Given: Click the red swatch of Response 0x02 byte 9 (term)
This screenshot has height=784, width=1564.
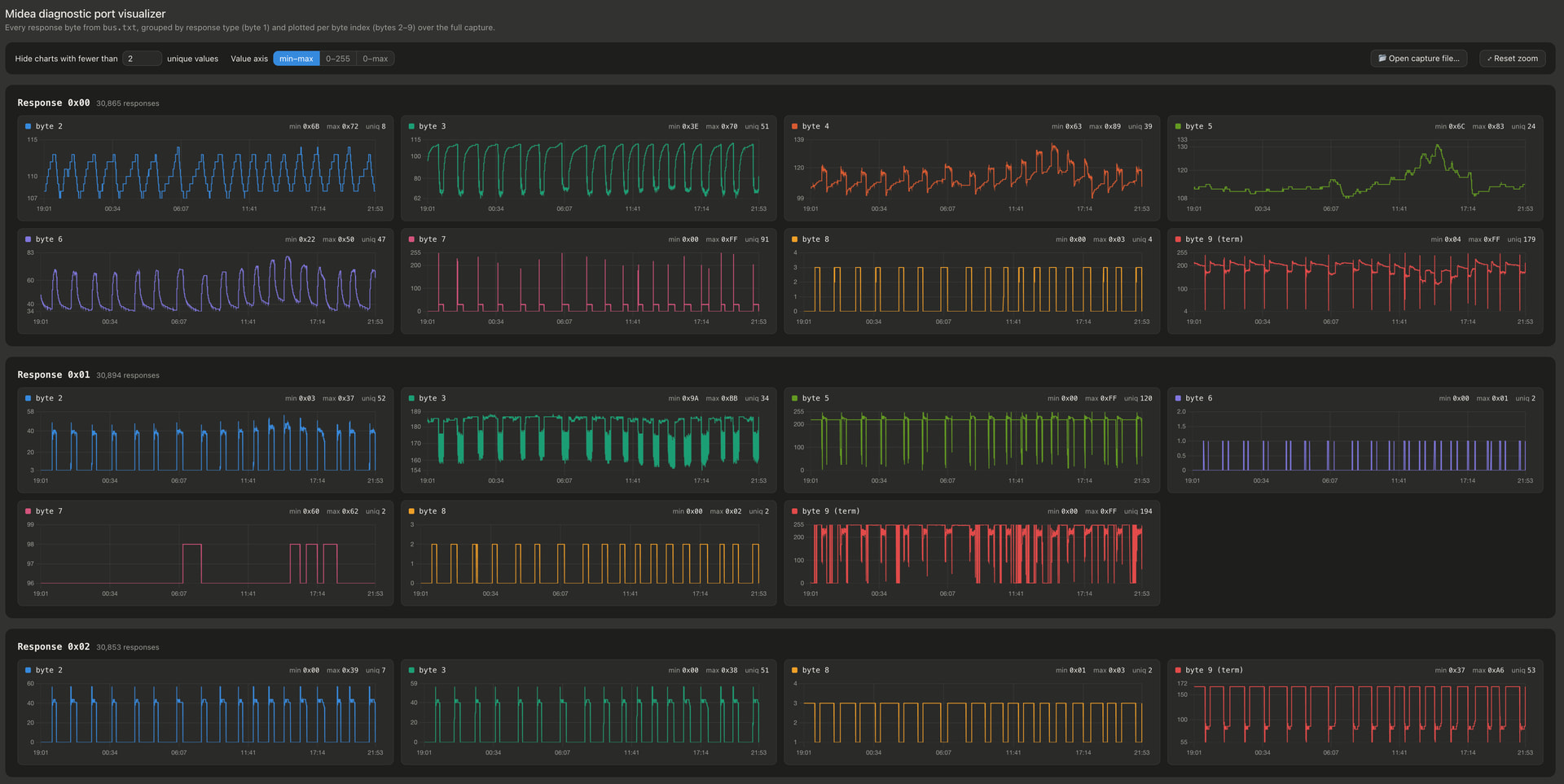Looking at the screenshot, I should click(1179, 670).
